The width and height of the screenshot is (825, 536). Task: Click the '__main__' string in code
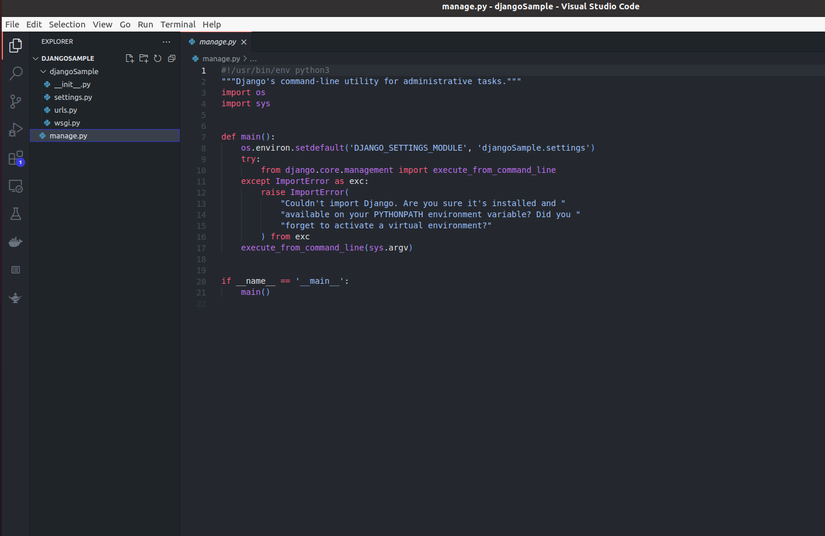(x=319, y=281)
